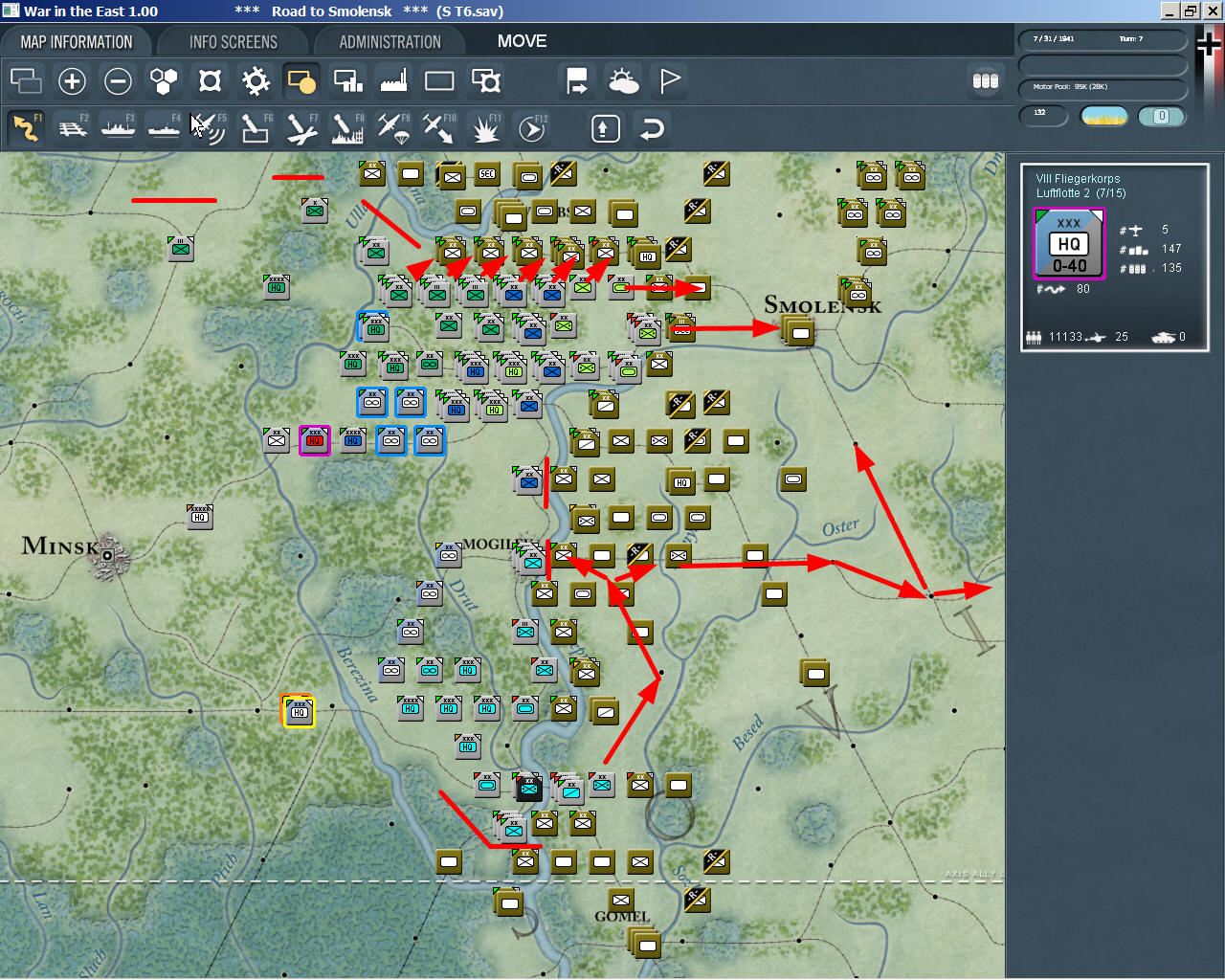Click the up-arrow box icon
Viewport: 1225px width, 980px height.
pyautogui.click(x=606, y=128)
